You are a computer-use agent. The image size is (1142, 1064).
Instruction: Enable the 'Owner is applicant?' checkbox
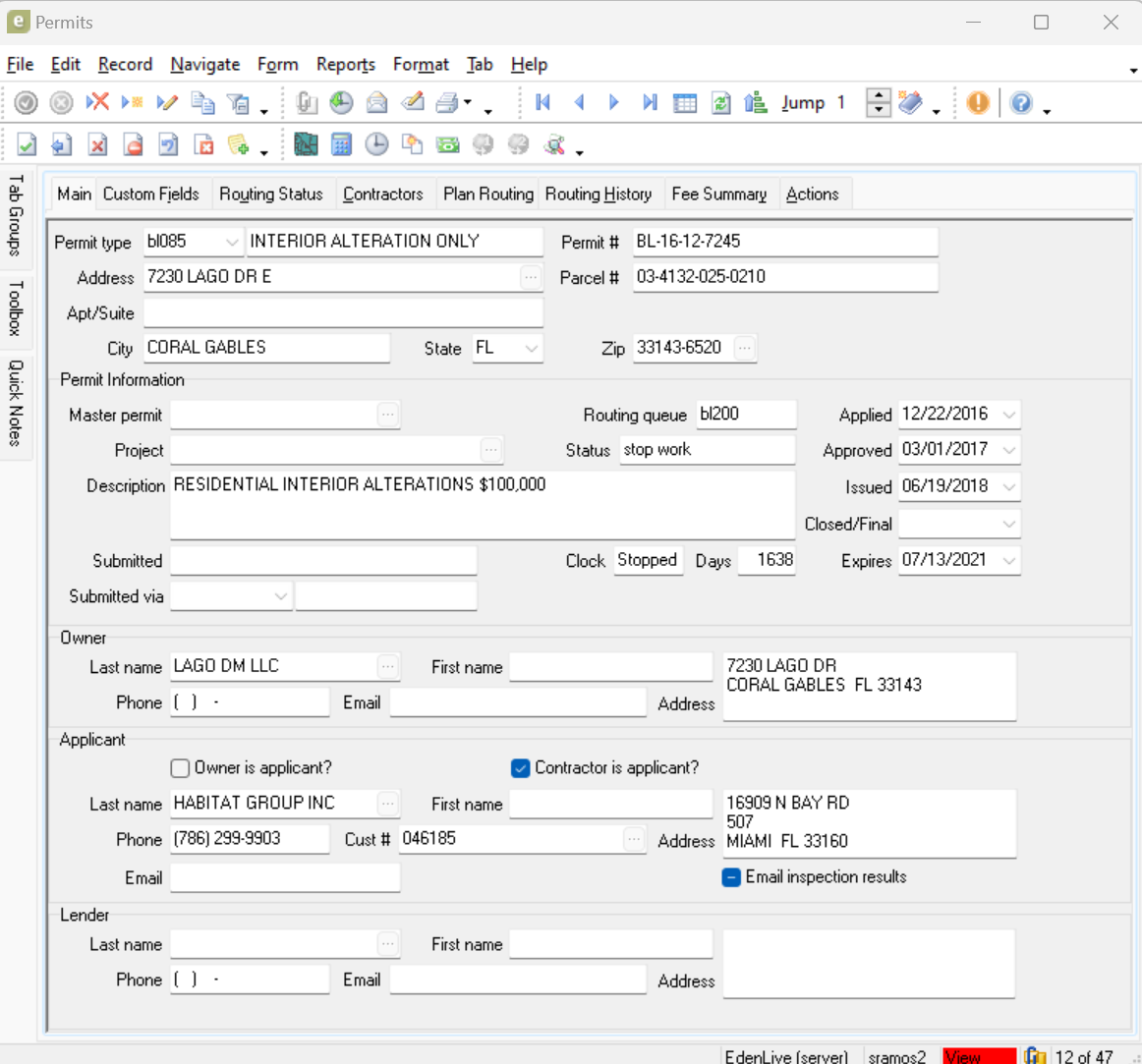[x=180, y=768]
